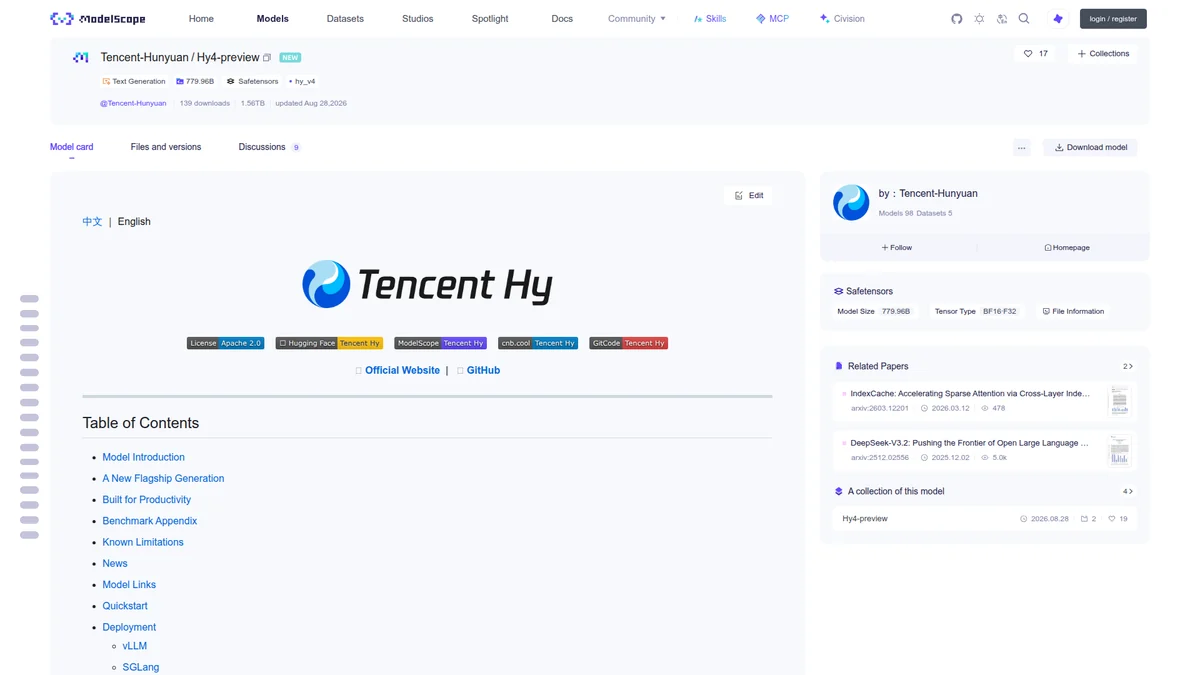
Task: Click the Download model button
Action: pos(1090,147)
